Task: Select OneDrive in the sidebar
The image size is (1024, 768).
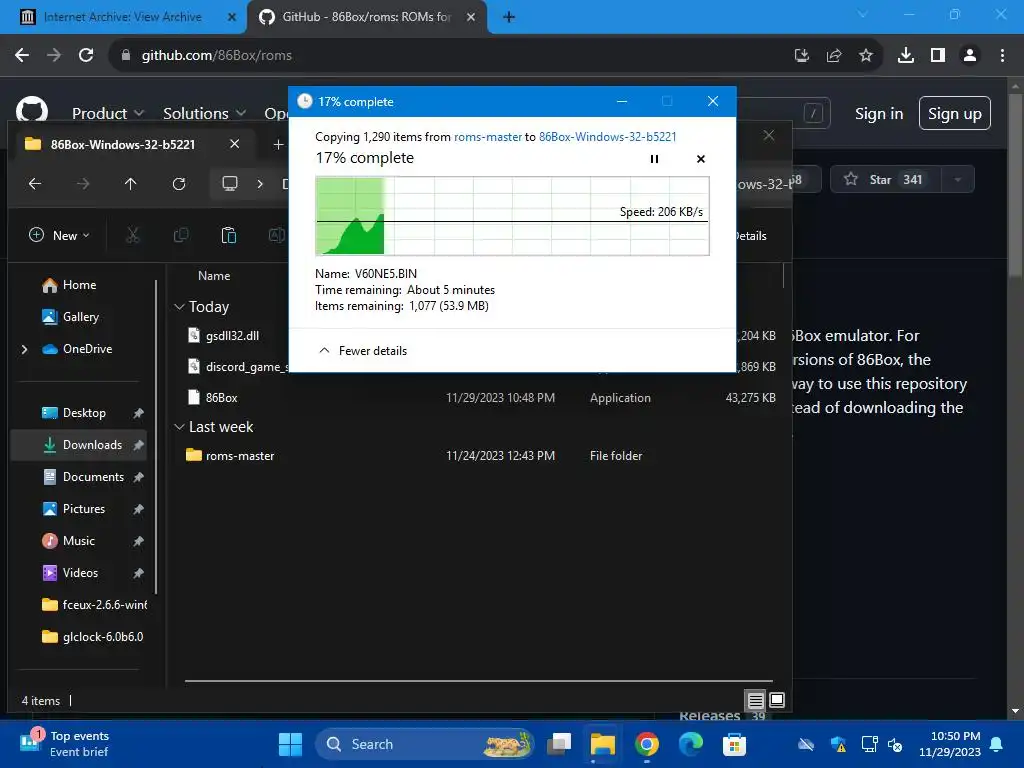Action: click(88, 349)
